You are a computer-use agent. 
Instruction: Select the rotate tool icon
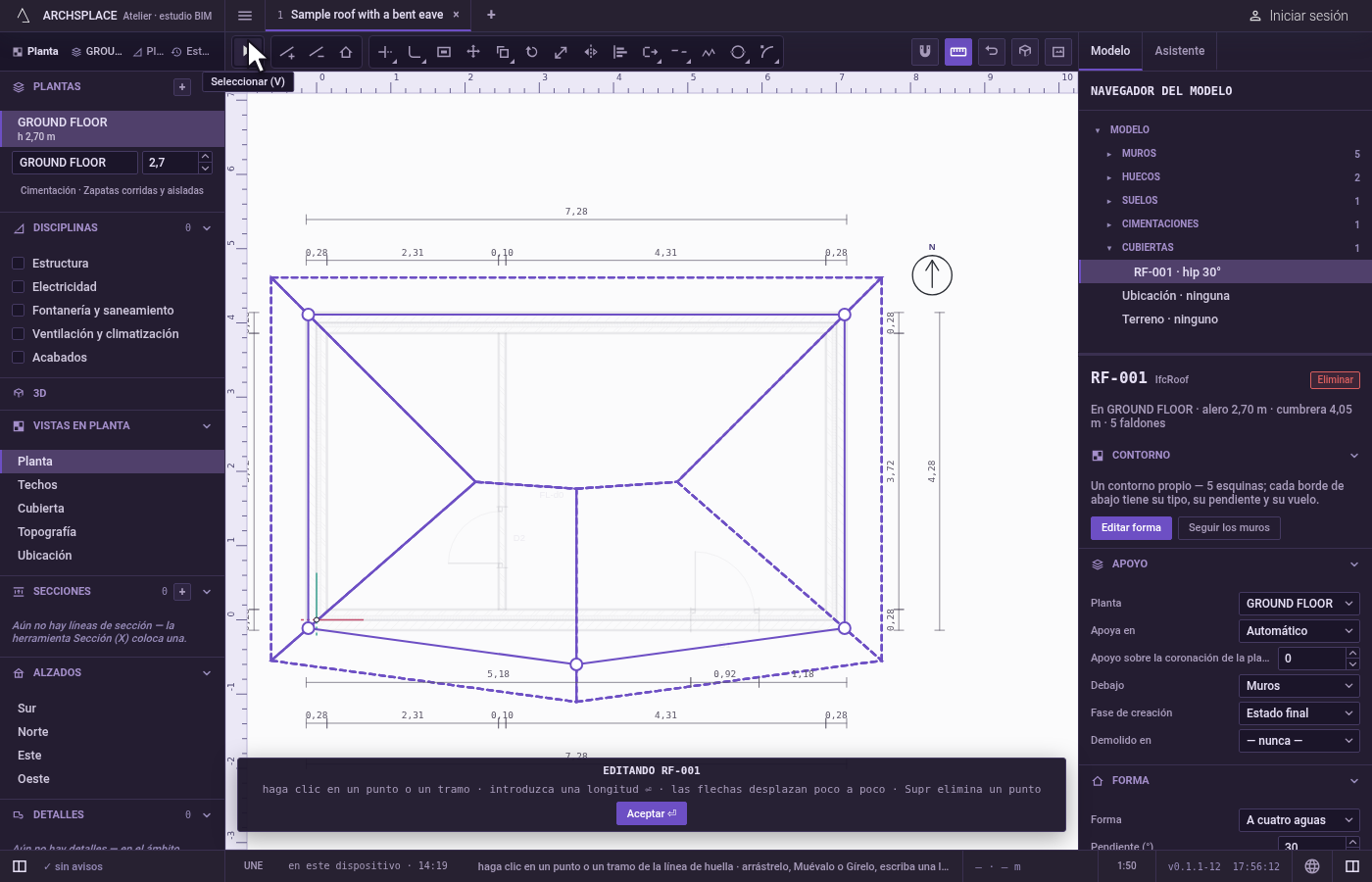(532, 52)
